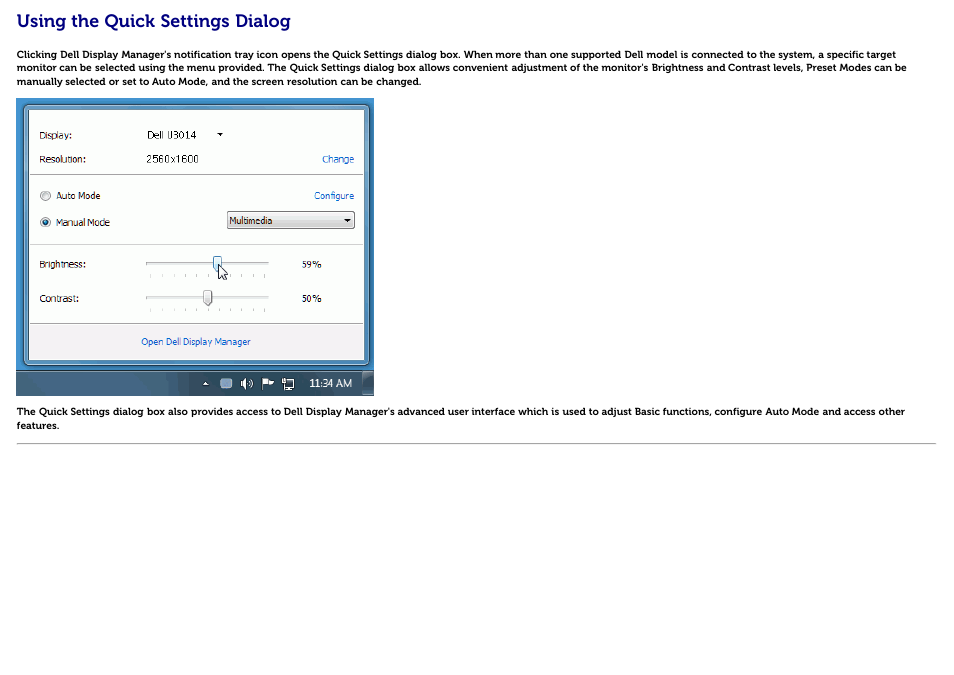Click the Action Center flag icon
Viewport: 954px width, 675px height.
[267, 383]
